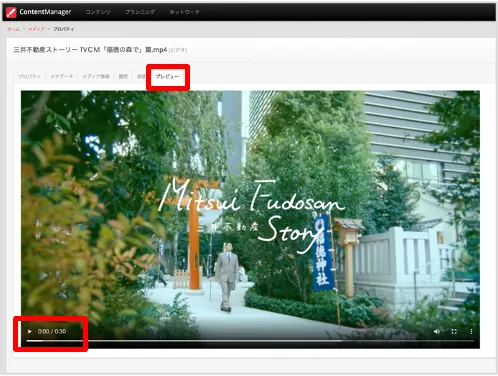Click the 0:00 / 0:30 time display
Viewport: 498px width, 376px height.
coord(52,331)
